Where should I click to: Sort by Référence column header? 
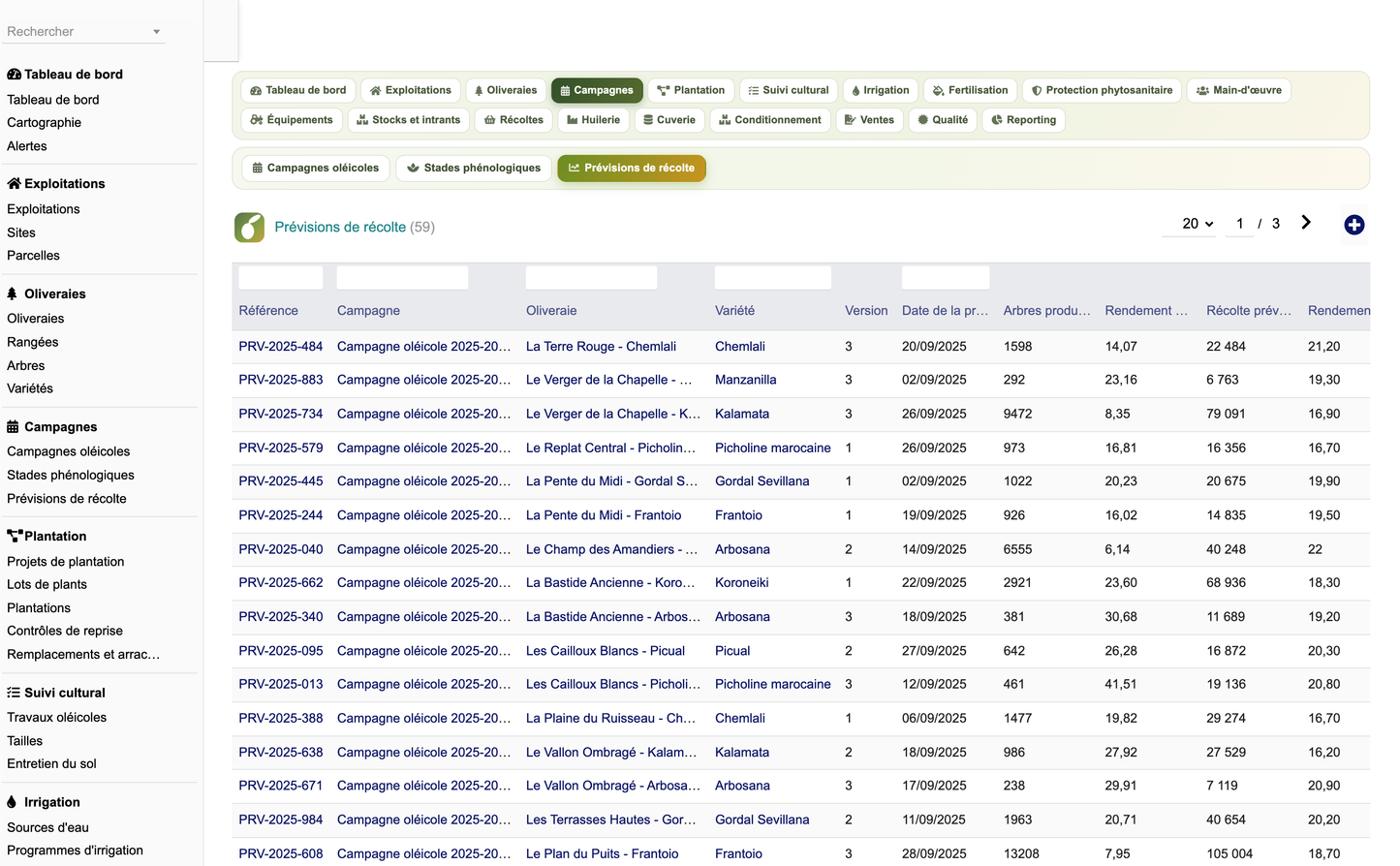tap(268, 311)
